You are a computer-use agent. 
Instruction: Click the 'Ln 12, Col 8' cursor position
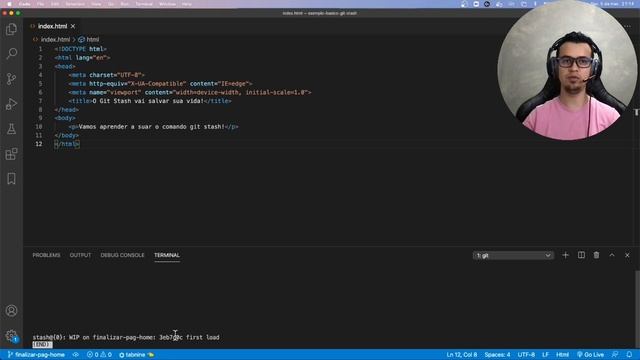[462, 354]
